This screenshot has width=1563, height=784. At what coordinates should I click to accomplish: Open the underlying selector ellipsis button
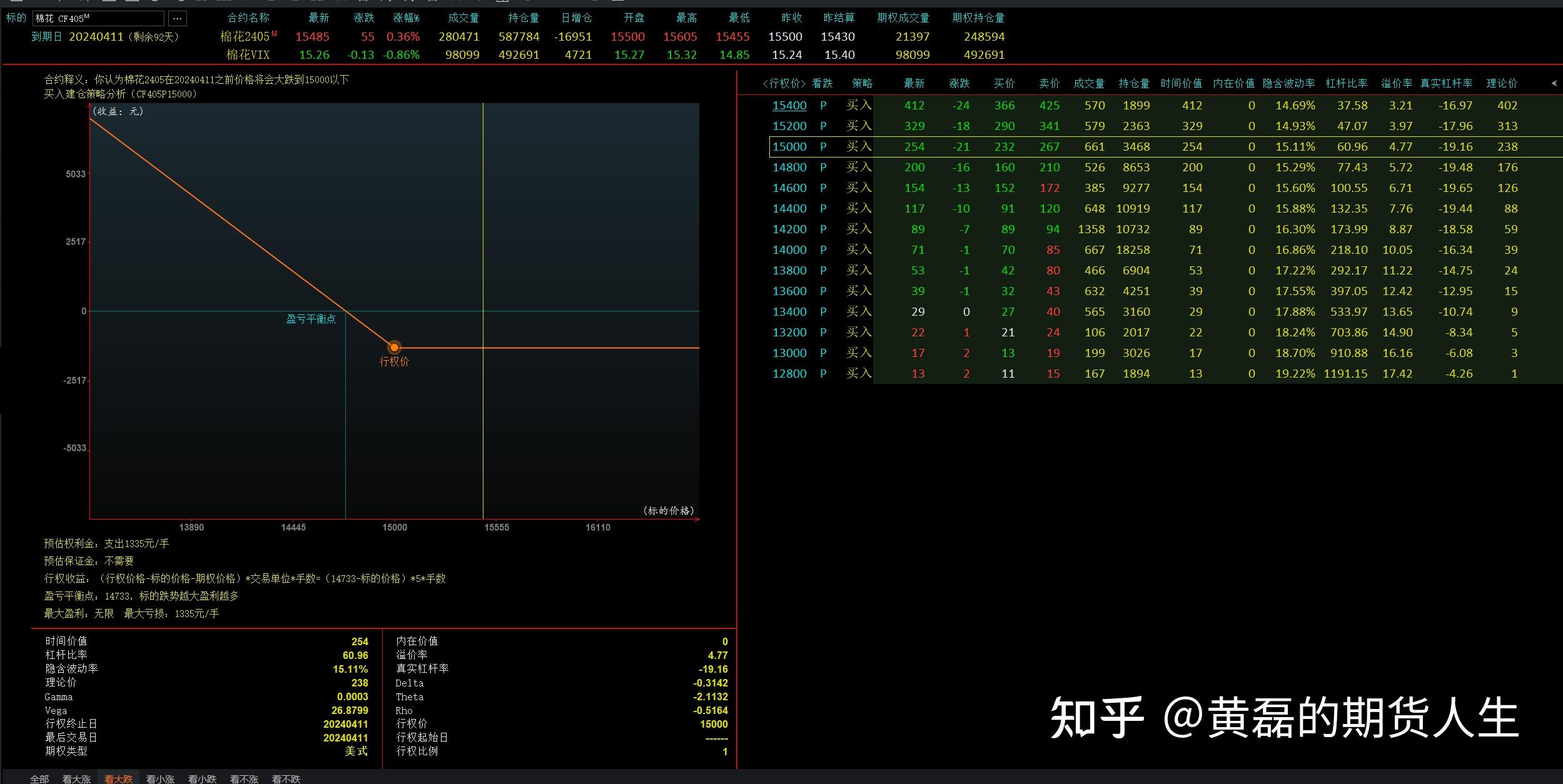[x=178, y=18]
